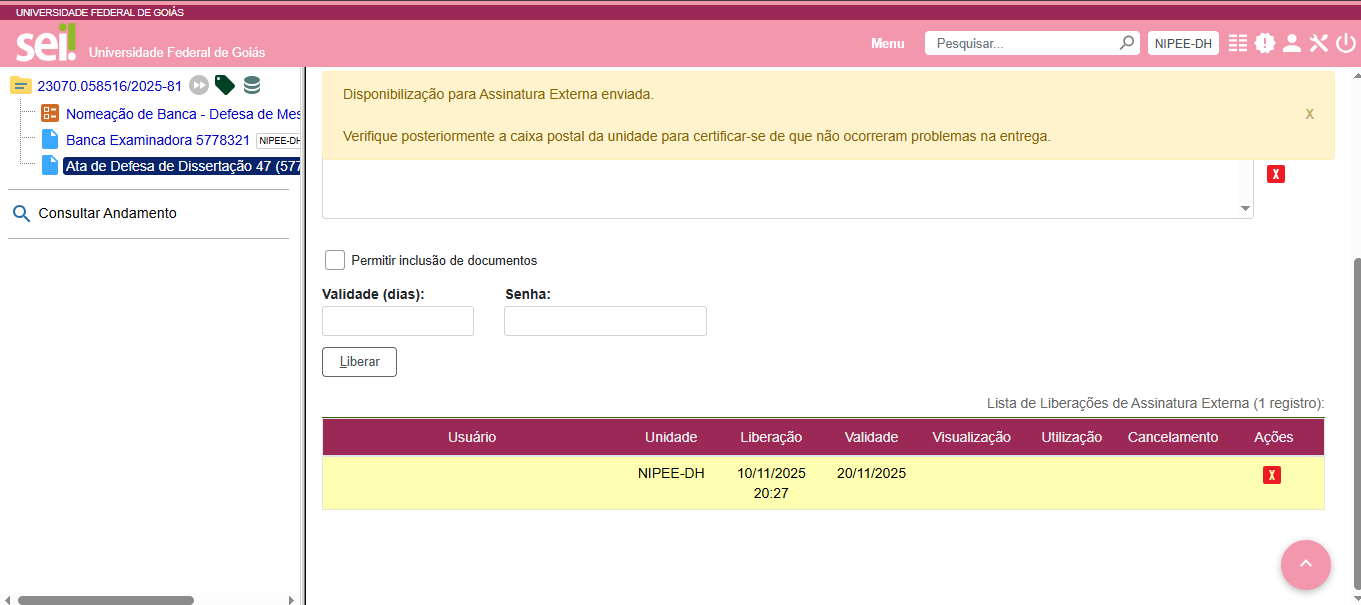Click the pink scroll-to-top circle
This screenshot has height=605, width=1361.
[1306, 565]
